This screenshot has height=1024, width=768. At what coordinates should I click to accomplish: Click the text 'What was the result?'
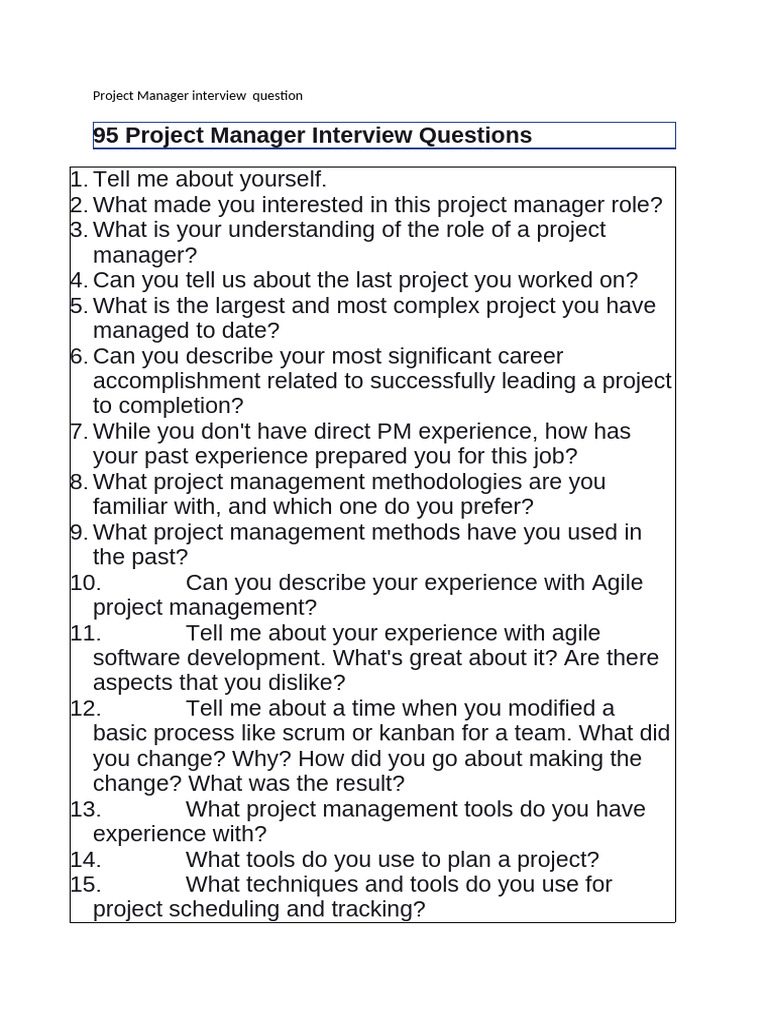coord(296,783)
